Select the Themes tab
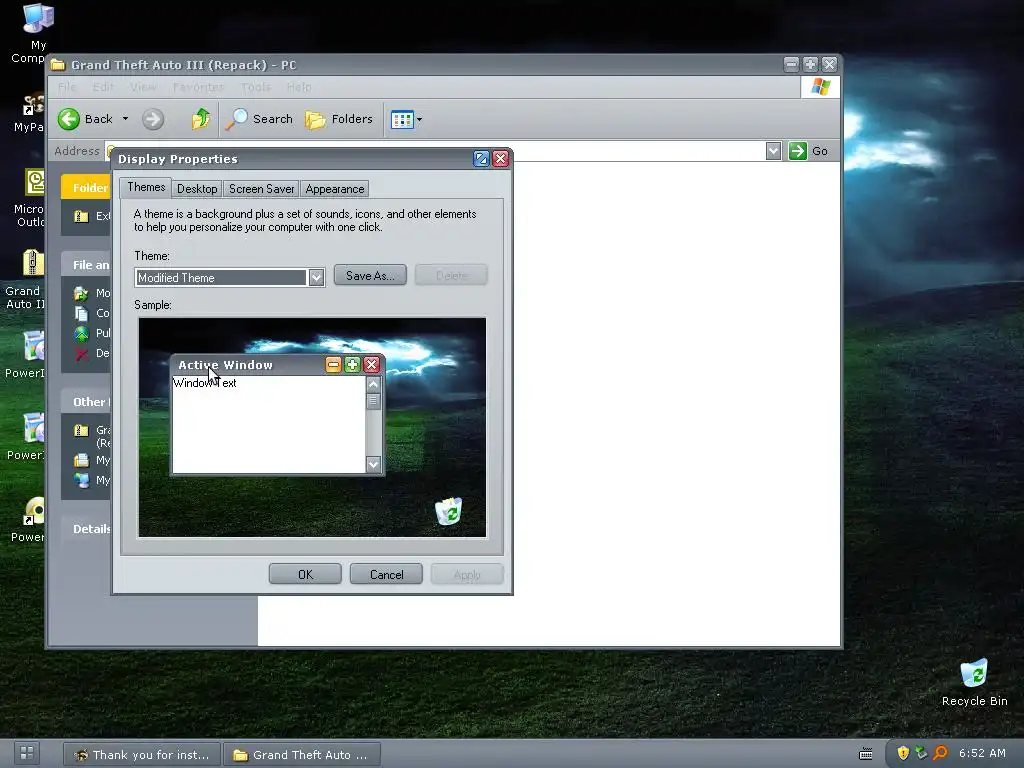 146,187
